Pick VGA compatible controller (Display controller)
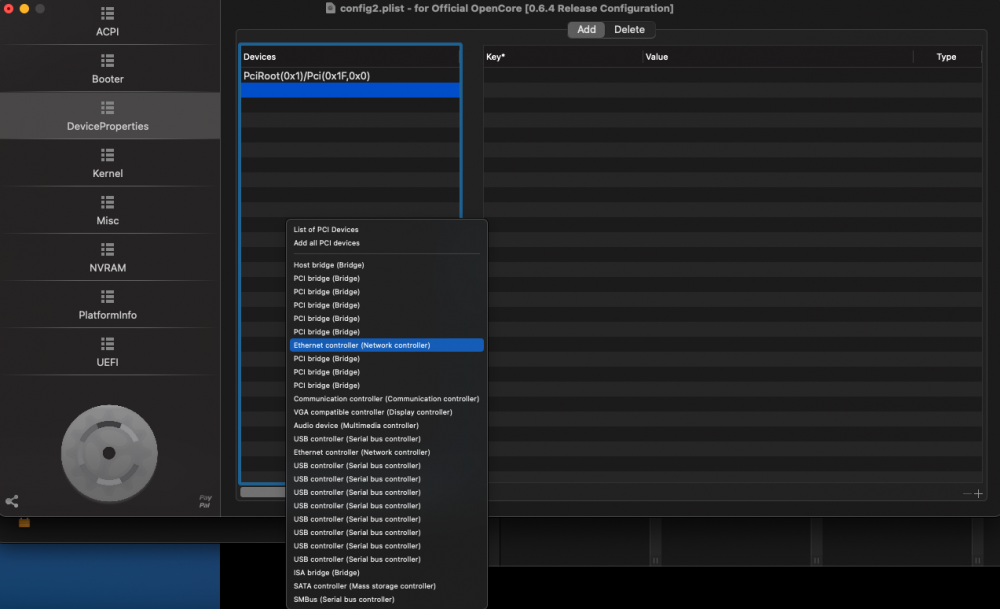 (386, 412)
